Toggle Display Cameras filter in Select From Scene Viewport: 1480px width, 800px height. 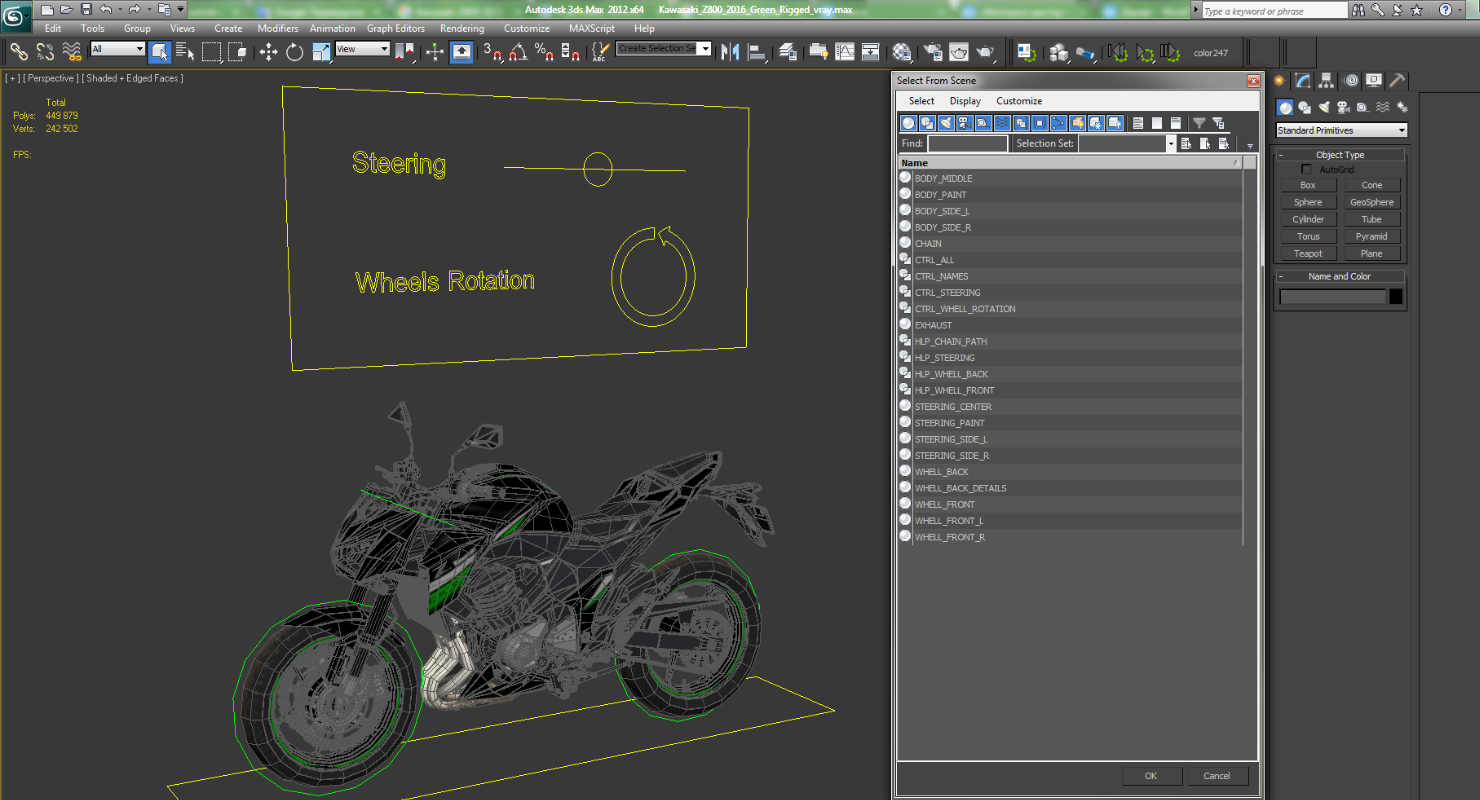pyautogui.click(x=965, y=123)
